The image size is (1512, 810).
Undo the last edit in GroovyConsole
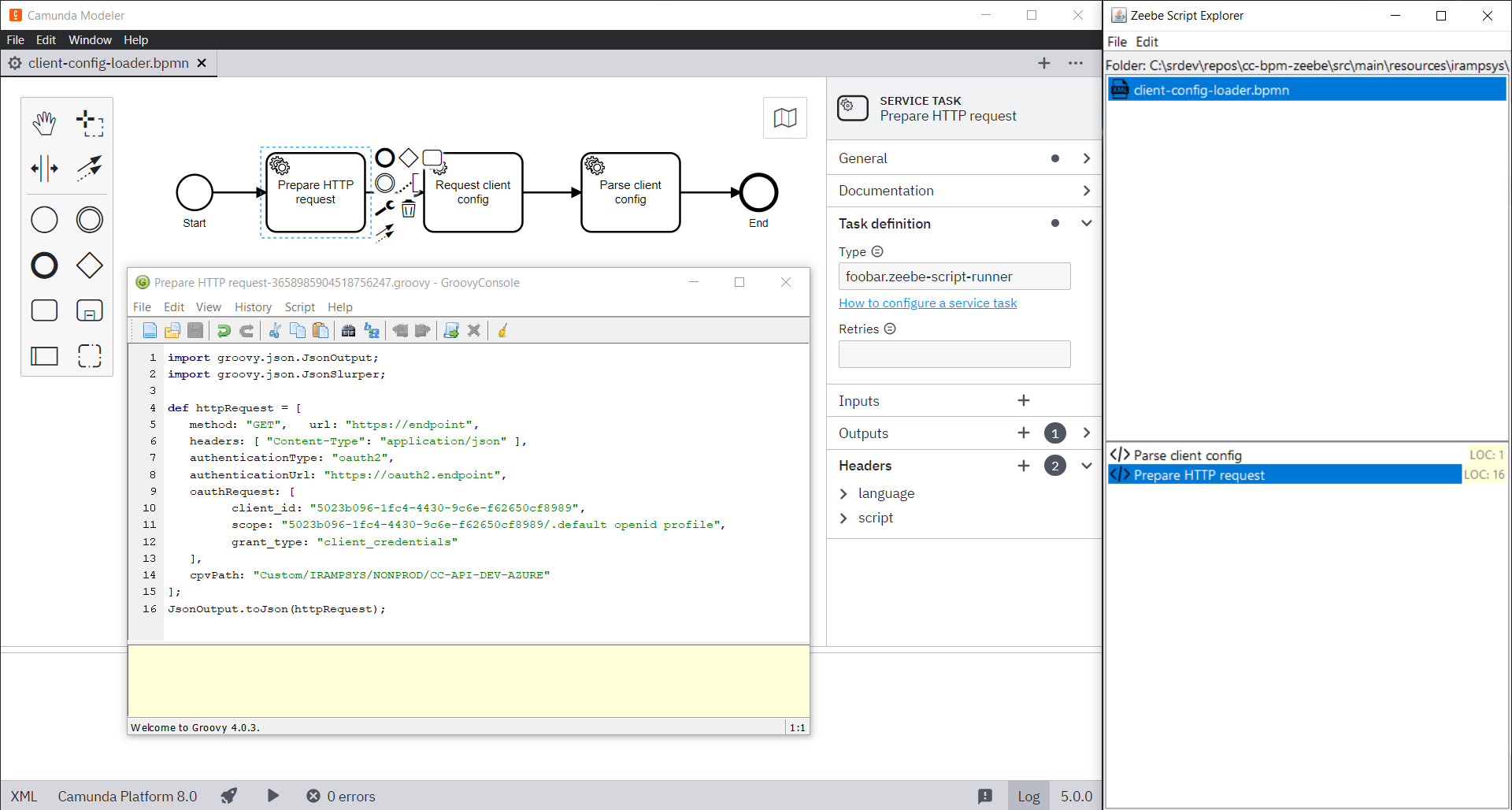coord(223,330)
